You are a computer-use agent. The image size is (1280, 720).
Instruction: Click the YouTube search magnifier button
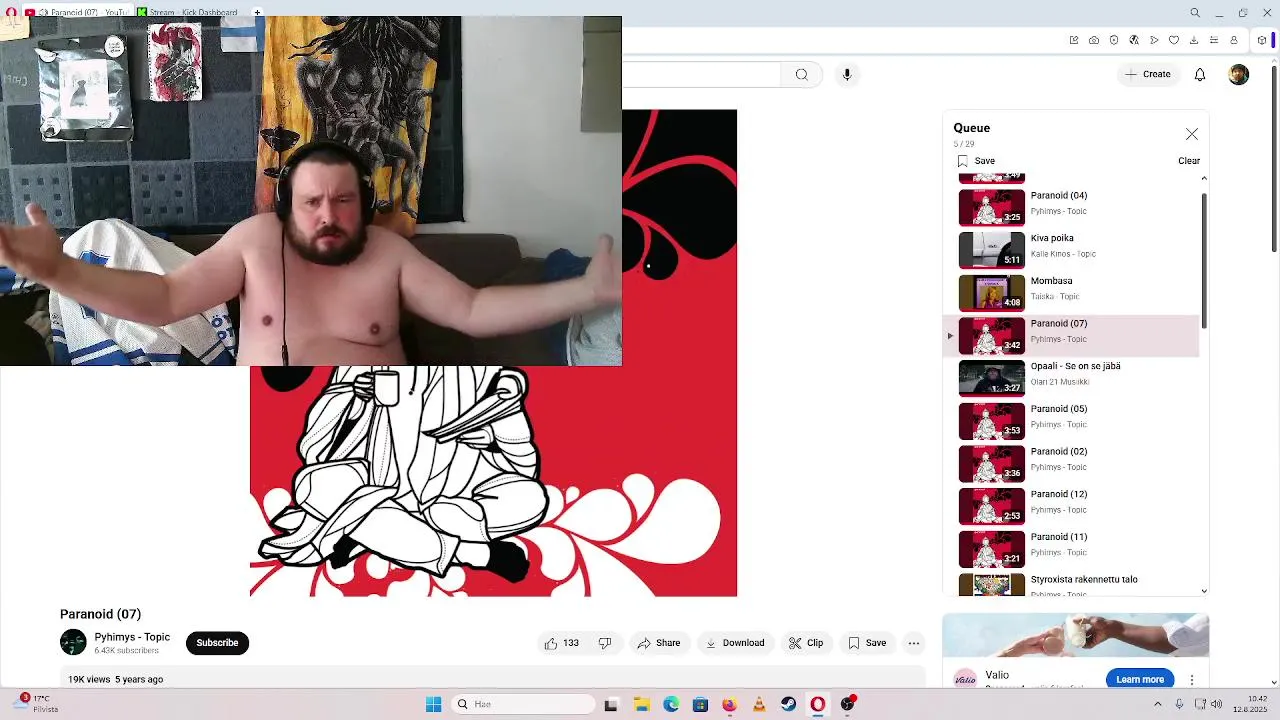[802, 74]
